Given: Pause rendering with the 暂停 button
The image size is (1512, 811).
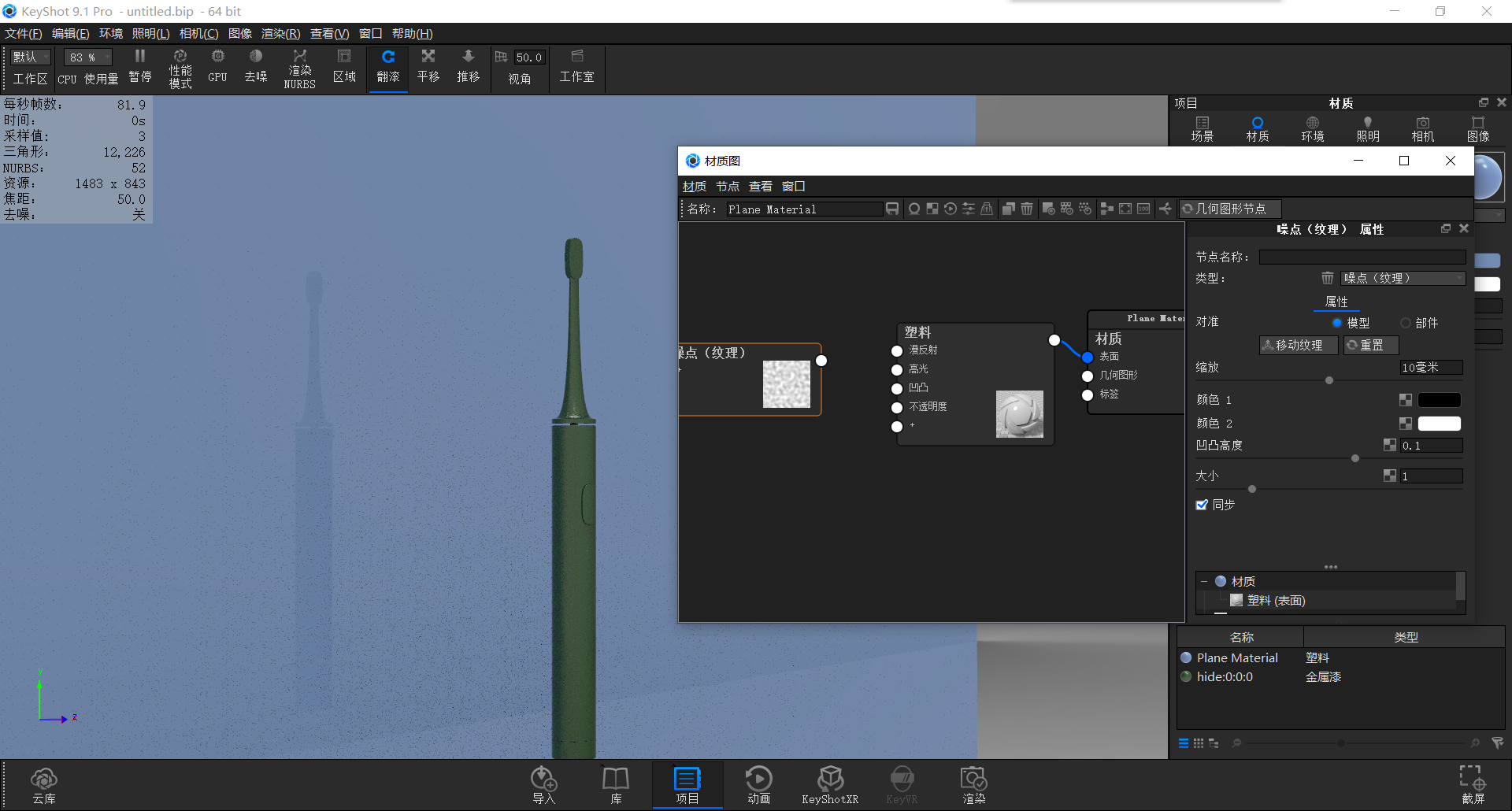Looking at the screenshot, I should 139,67.
